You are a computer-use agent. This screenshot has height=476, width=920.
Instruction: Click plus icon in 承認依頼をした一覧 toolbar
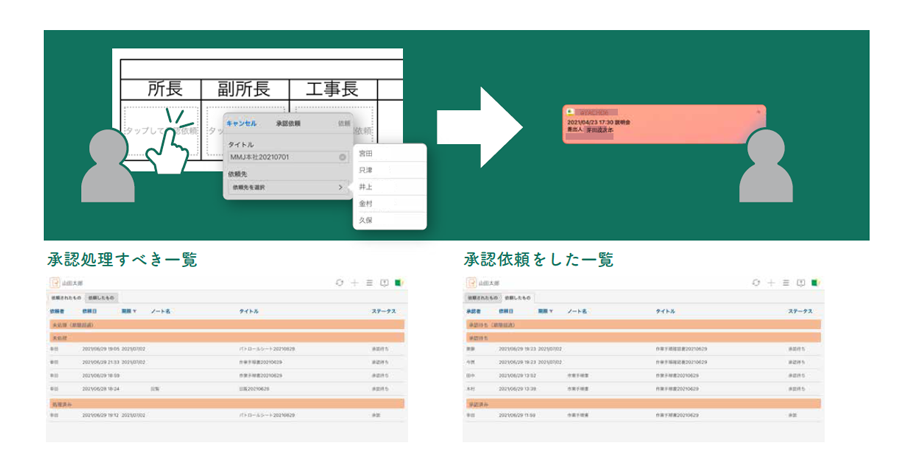click(x=771, y=283)
